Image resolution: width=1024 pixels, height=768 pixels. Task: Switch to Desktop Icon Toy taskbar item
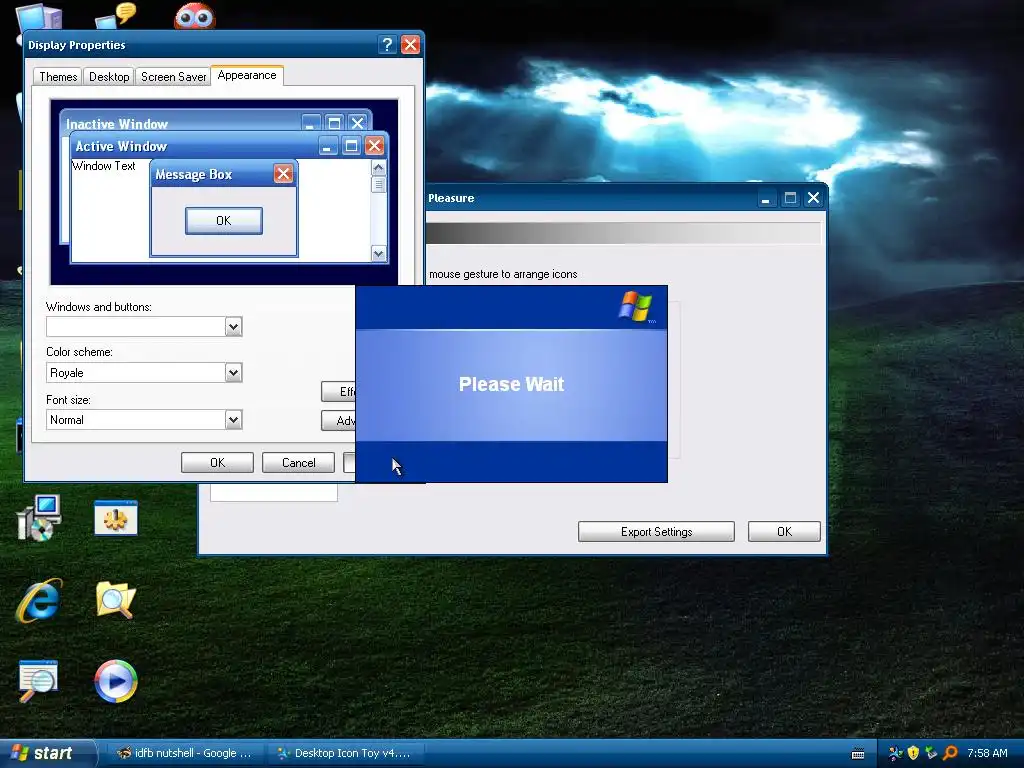pyautogui.click(x=345, y=753)
